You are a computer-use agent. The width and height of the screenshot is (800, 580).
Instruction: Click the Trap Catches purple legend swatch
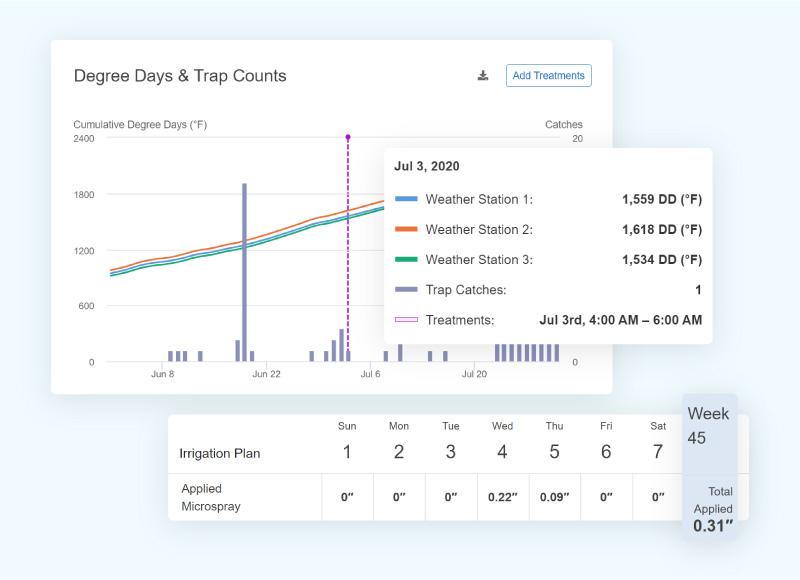pyautogui.click(x=406, y=289)
